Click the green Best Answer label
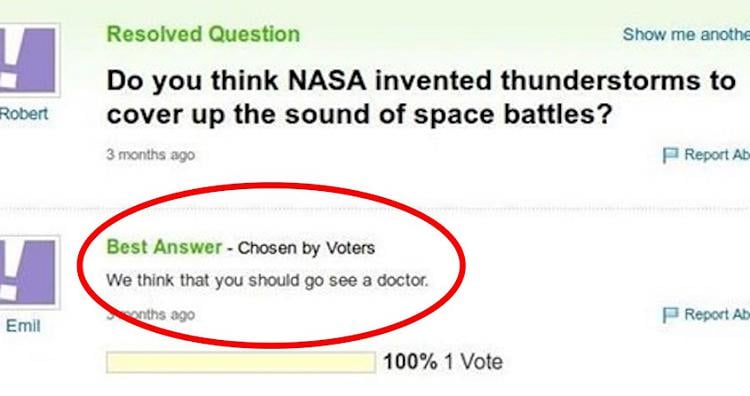The width and height of the screenshot is (750, 396). click(164, 247)
